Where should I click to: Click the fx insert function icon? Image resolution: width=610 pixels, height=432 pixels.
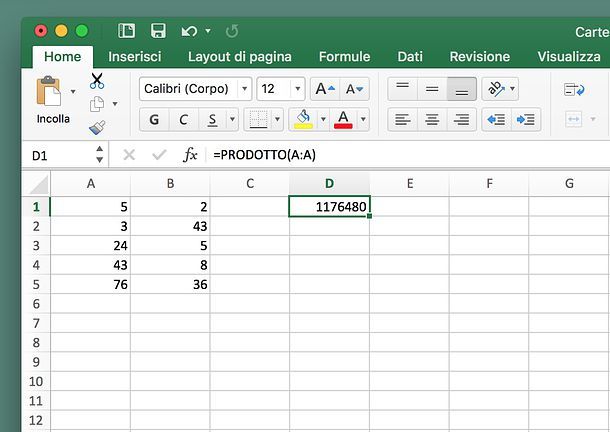(190, 155)
